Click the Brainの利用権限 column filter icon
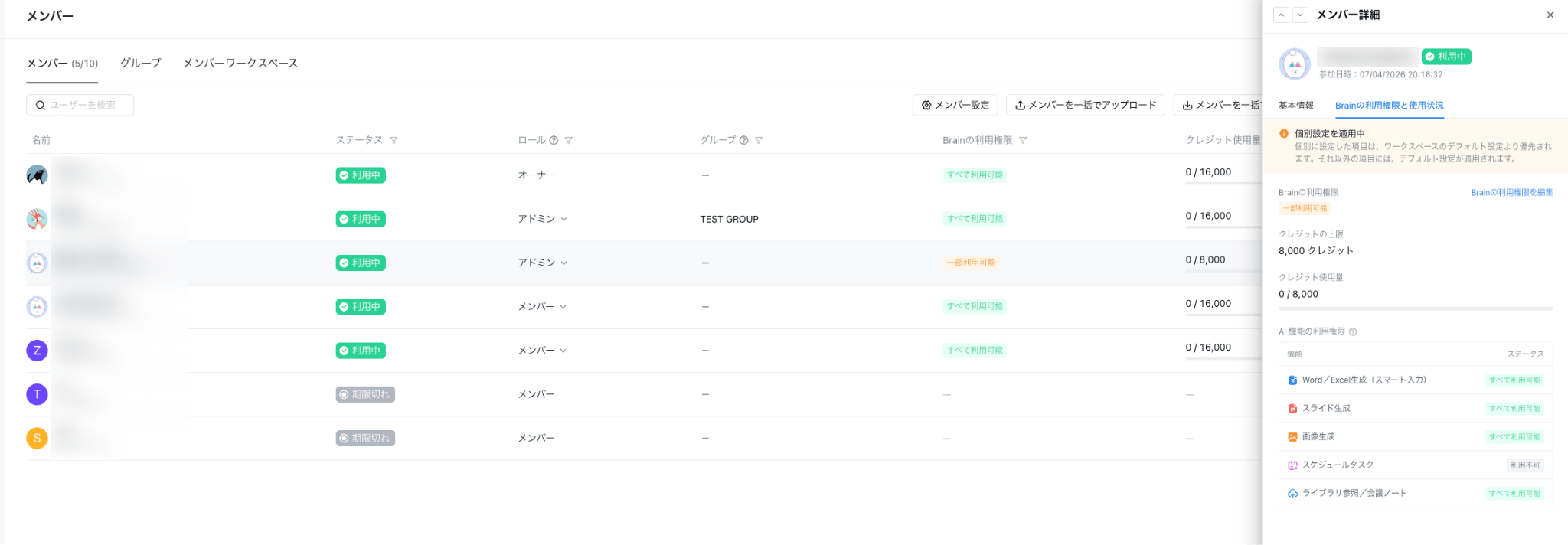This screenshot has width=1568, height=545. pos(1023,140)
